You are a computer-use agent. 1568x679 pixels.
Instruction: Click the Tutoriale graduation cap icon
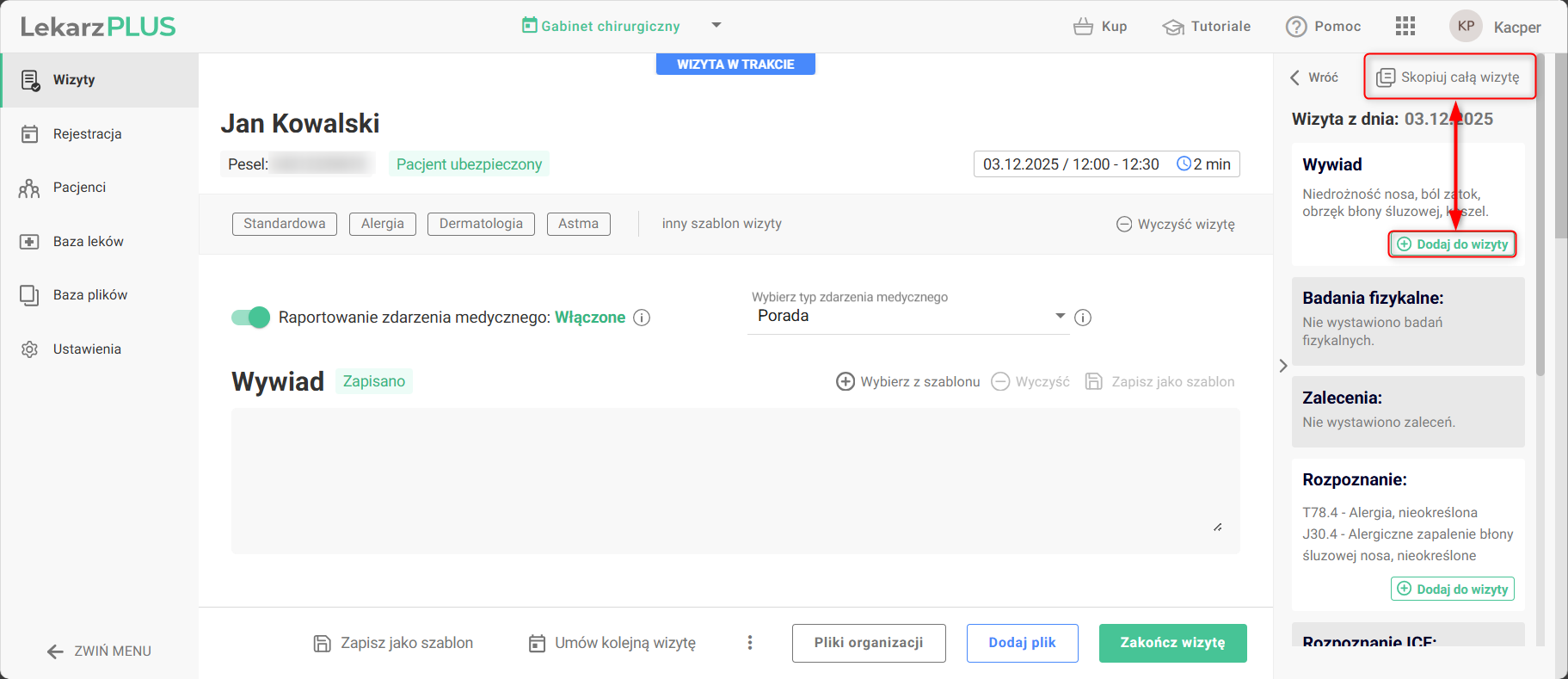click(x=1173, y=27)
